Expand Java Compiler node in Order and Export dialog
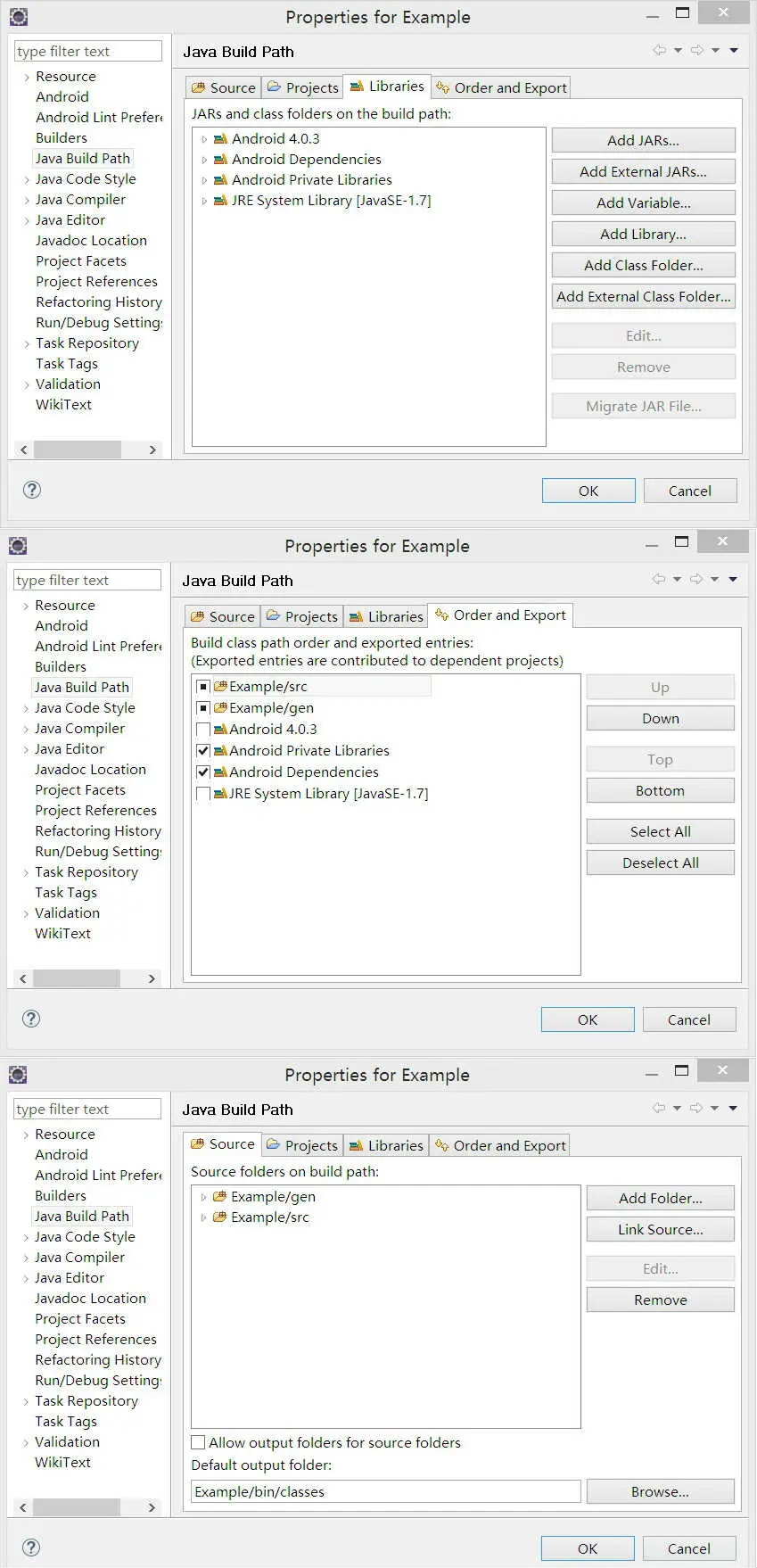This screenshot has width=757, height=1568. click(x=26, y=729)
